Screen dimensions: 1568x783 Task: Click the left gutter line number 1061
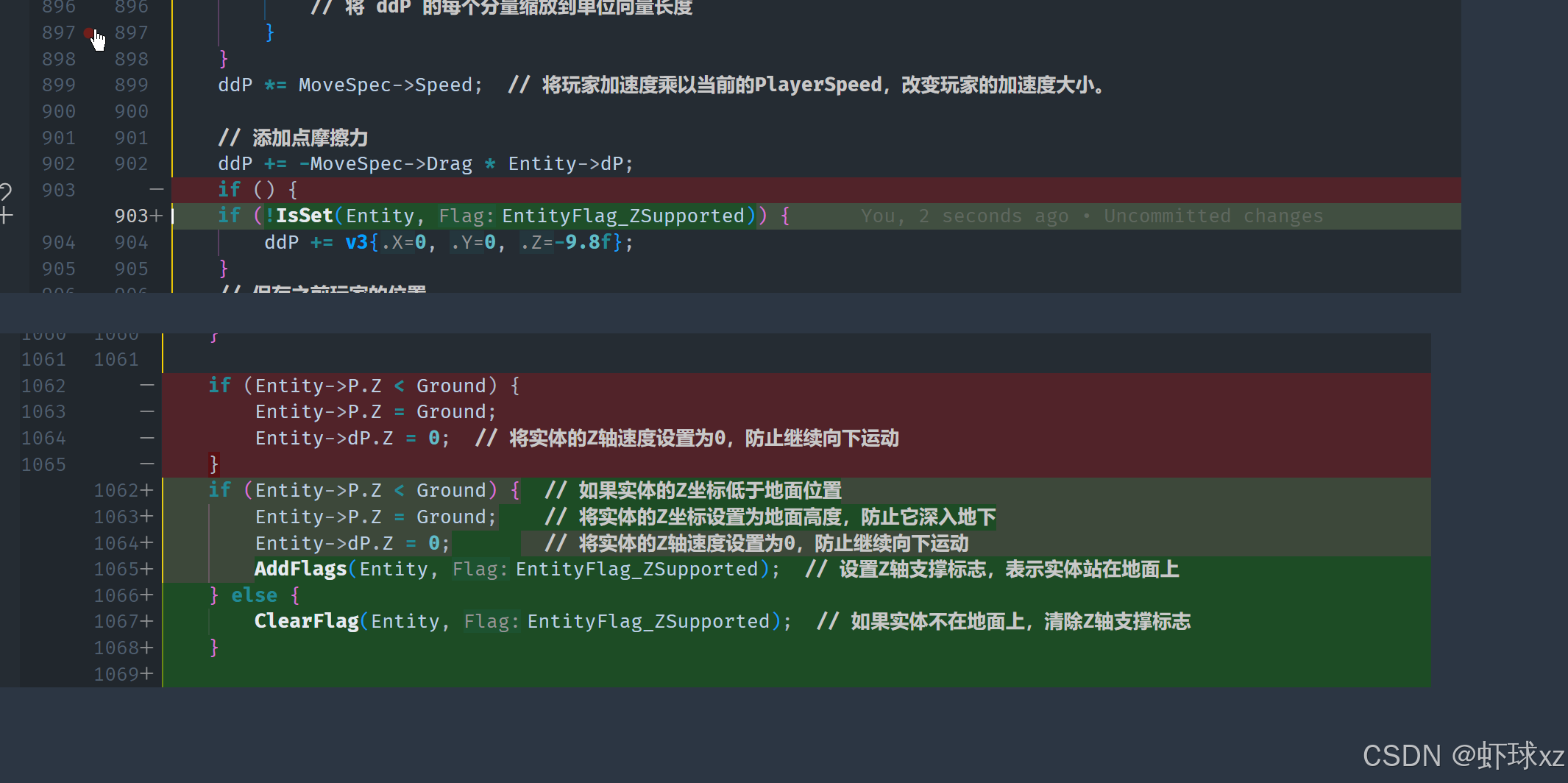[43, 359]
